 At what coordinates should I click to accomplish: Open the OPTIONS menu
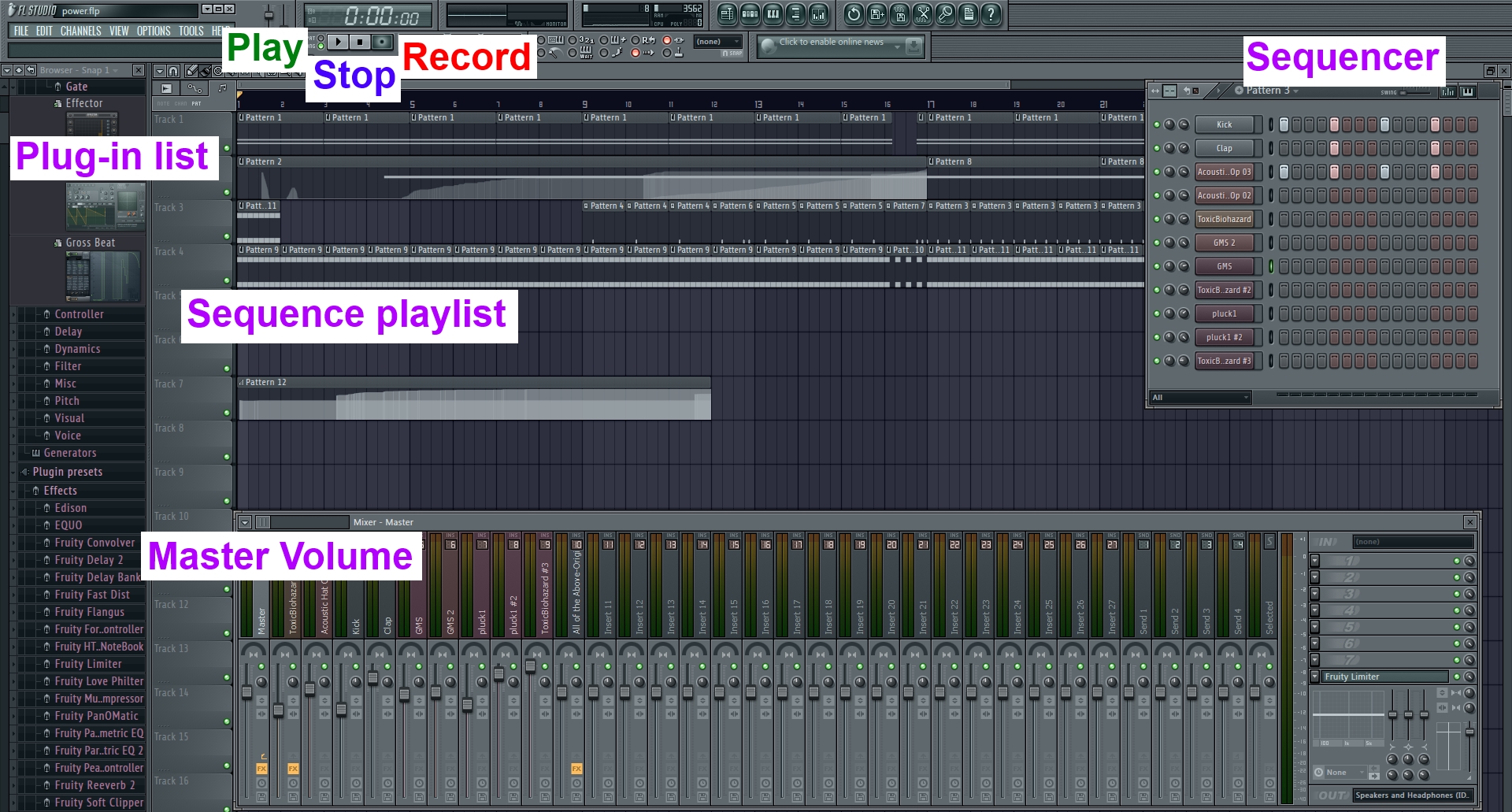click(152, 31)
